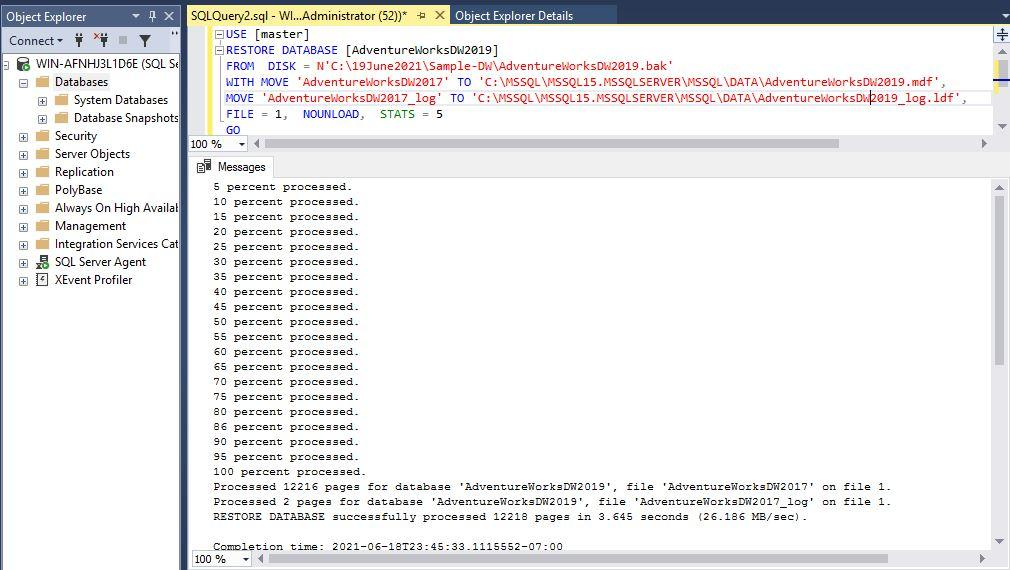Collapse the WIN-AFNHJ3L1D6E server node
Viewport: 1010px width, 570px height.
[6, 64]
